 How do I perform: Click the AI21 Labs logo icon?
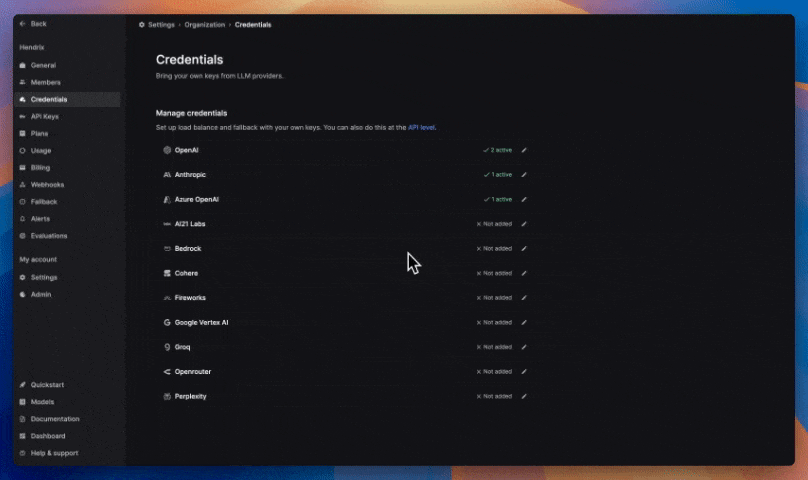(x=167, y=224)
